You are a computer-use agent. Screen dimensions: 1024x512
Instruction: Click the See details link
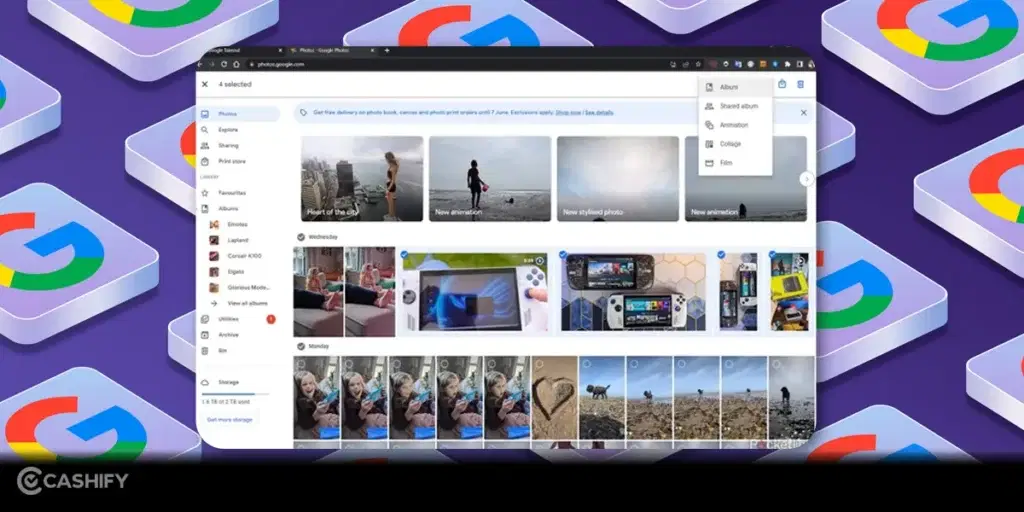tap(599, 112)
